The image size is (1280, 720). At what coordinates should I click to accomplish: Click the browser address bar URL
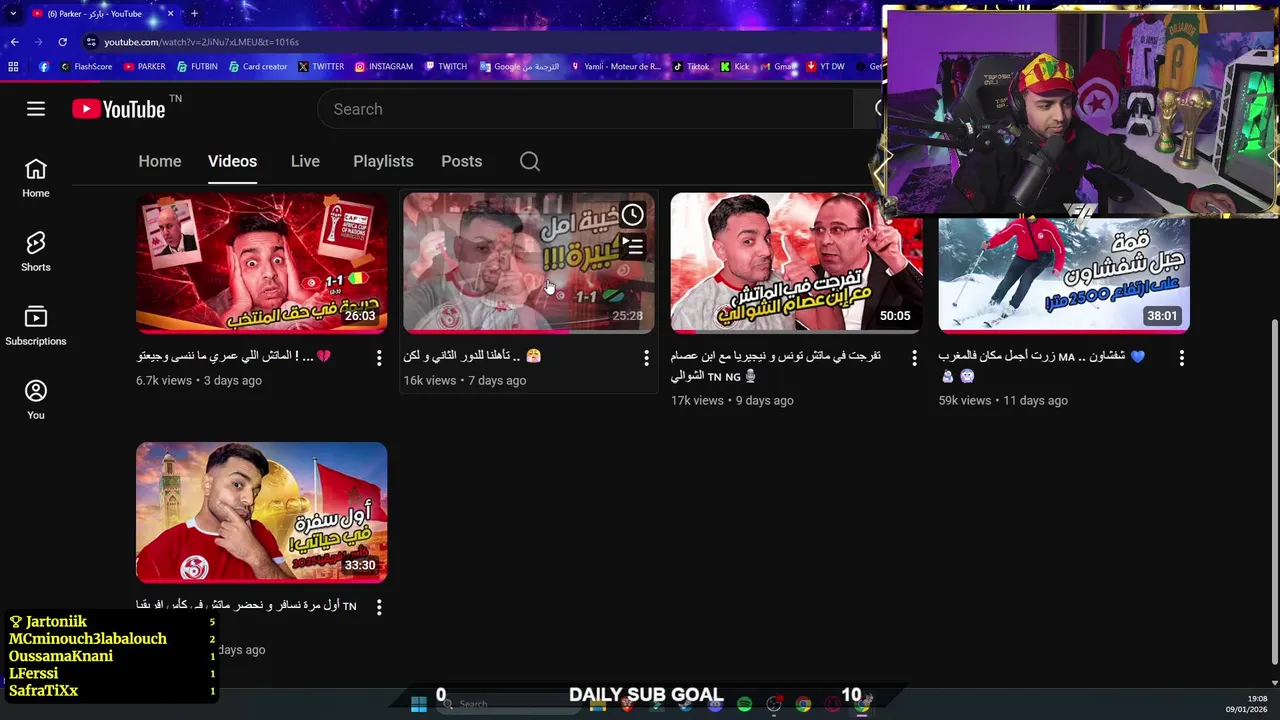coord(201,42)
